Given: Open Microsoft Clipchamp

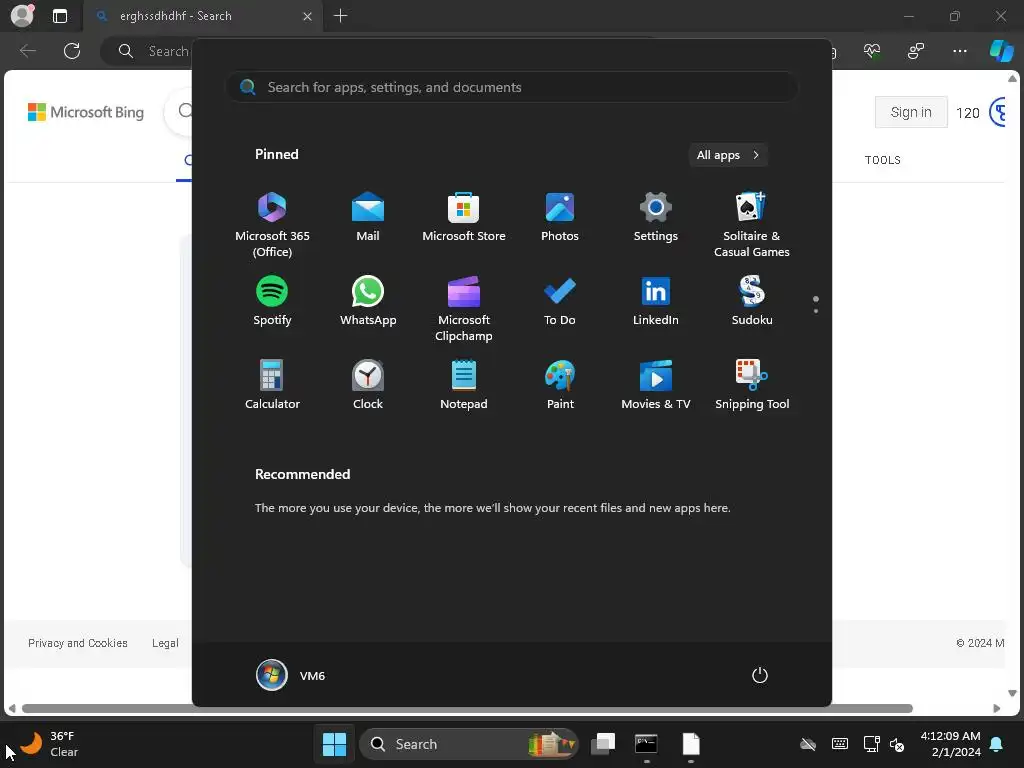Looking at the screenshot, I should [464, 308].
